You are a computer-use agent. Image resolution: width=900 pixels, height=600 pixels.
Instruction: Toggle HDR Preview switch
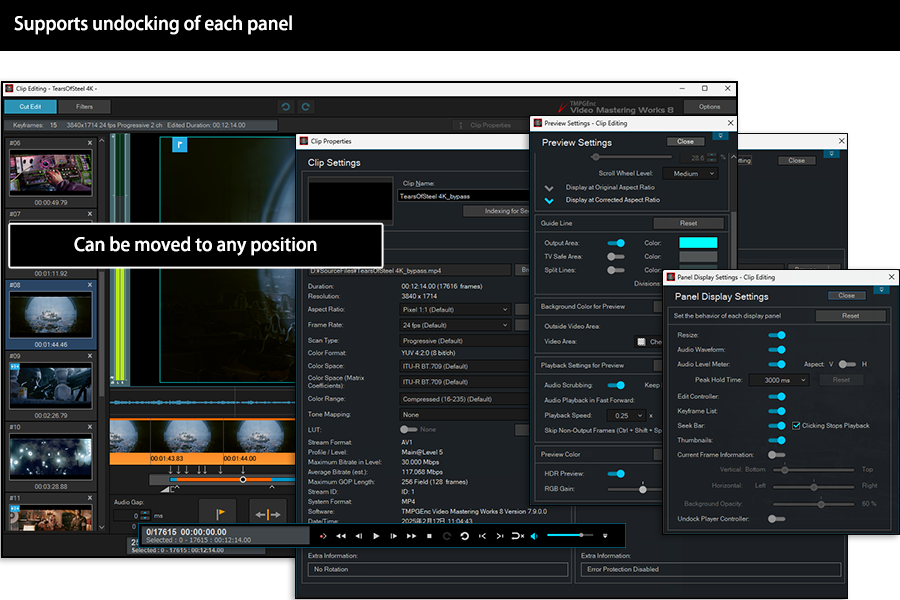point(616,474)
